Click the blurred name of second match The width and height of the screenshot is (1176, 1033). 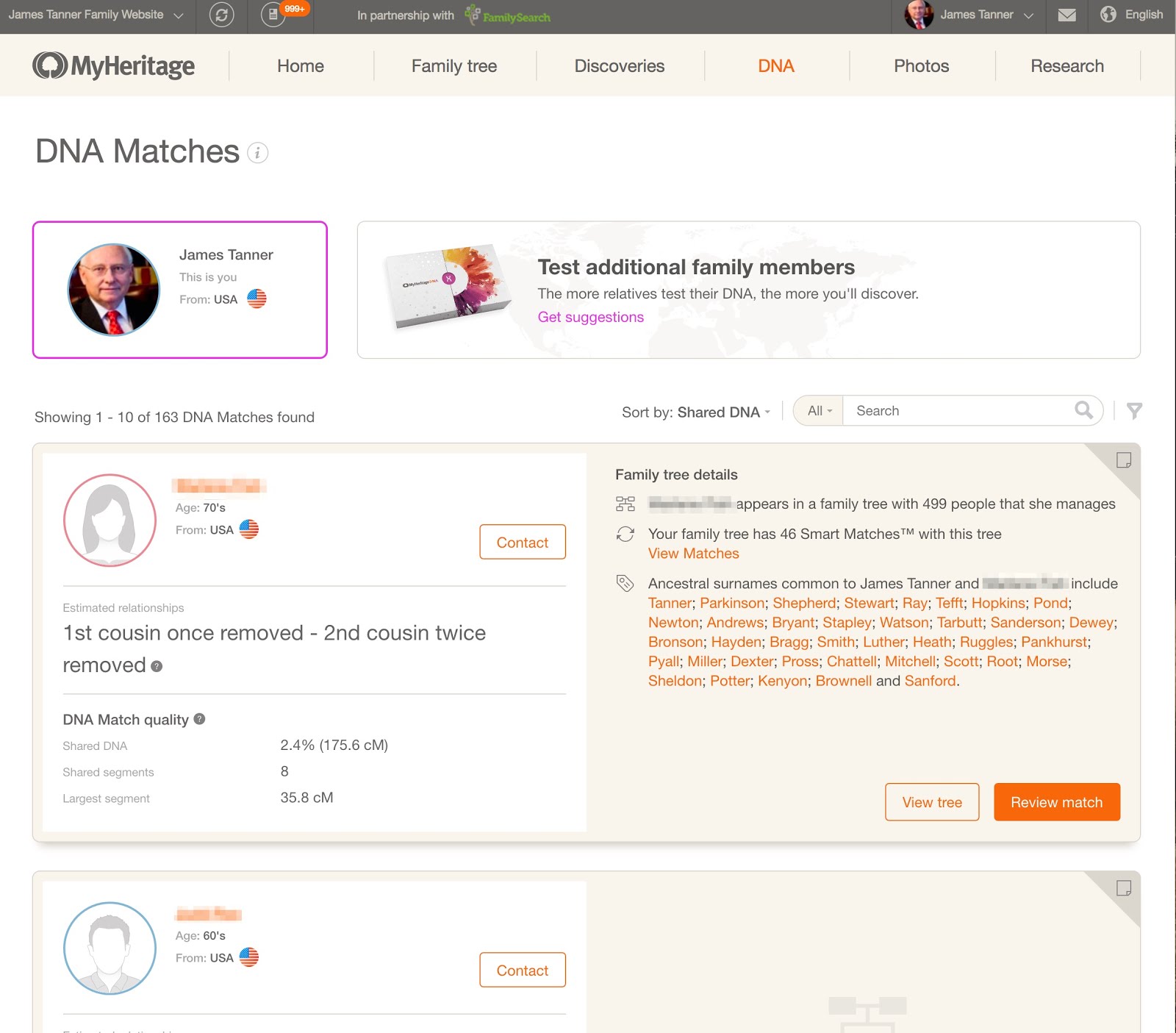(209, 915)
